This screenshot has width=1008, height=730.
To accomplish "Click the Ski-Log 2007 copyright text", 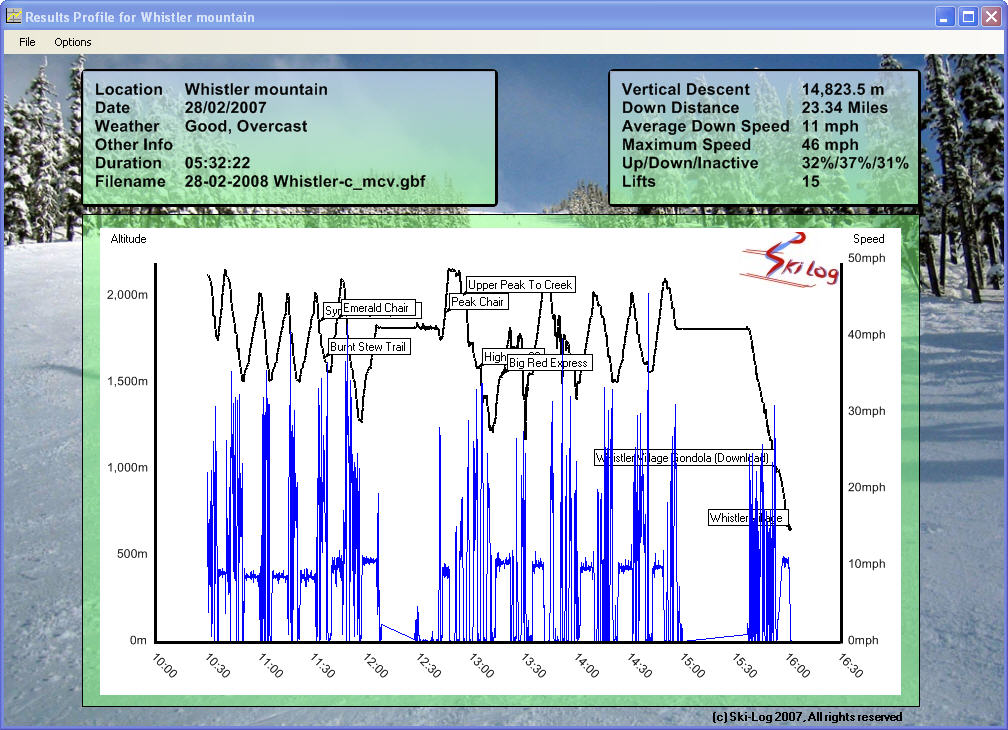I will pyautogui.click(x=806, y=717).
